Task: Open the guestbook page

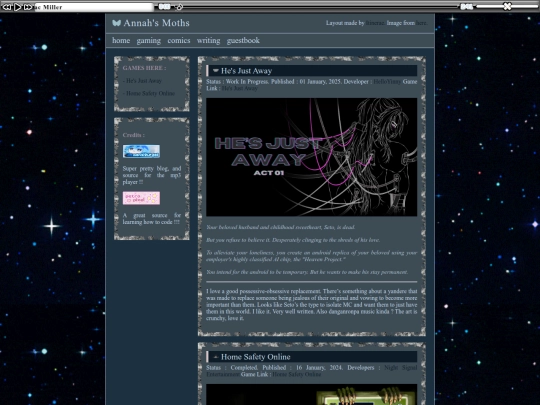Action: point(243,41)
